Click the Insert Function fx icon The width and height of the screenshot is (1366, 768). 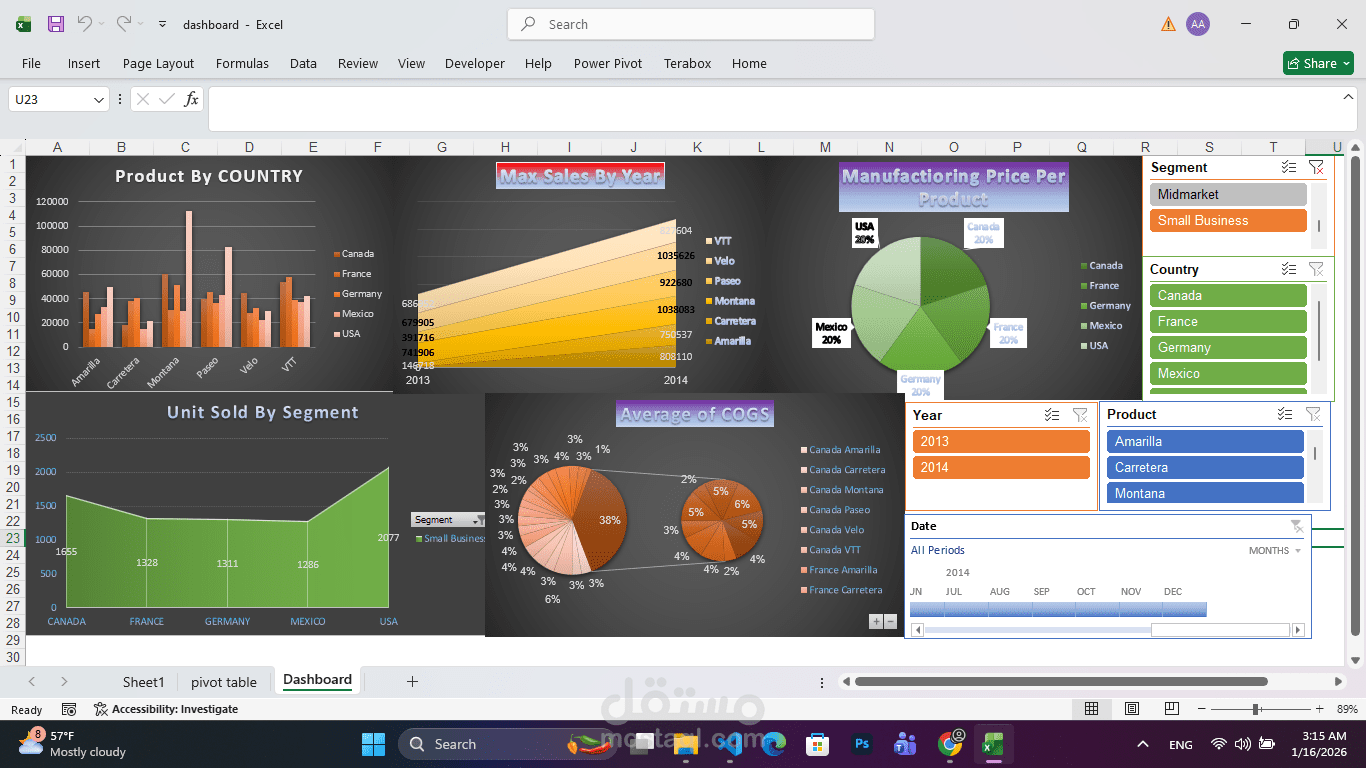[x=190, y=99]
